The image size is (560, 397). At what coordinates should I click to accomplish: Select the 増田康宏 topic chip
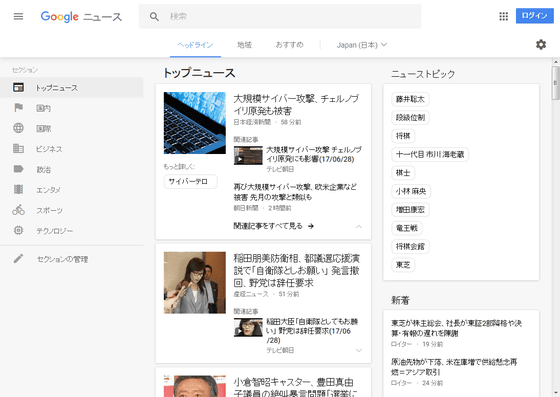pos(410,210)
